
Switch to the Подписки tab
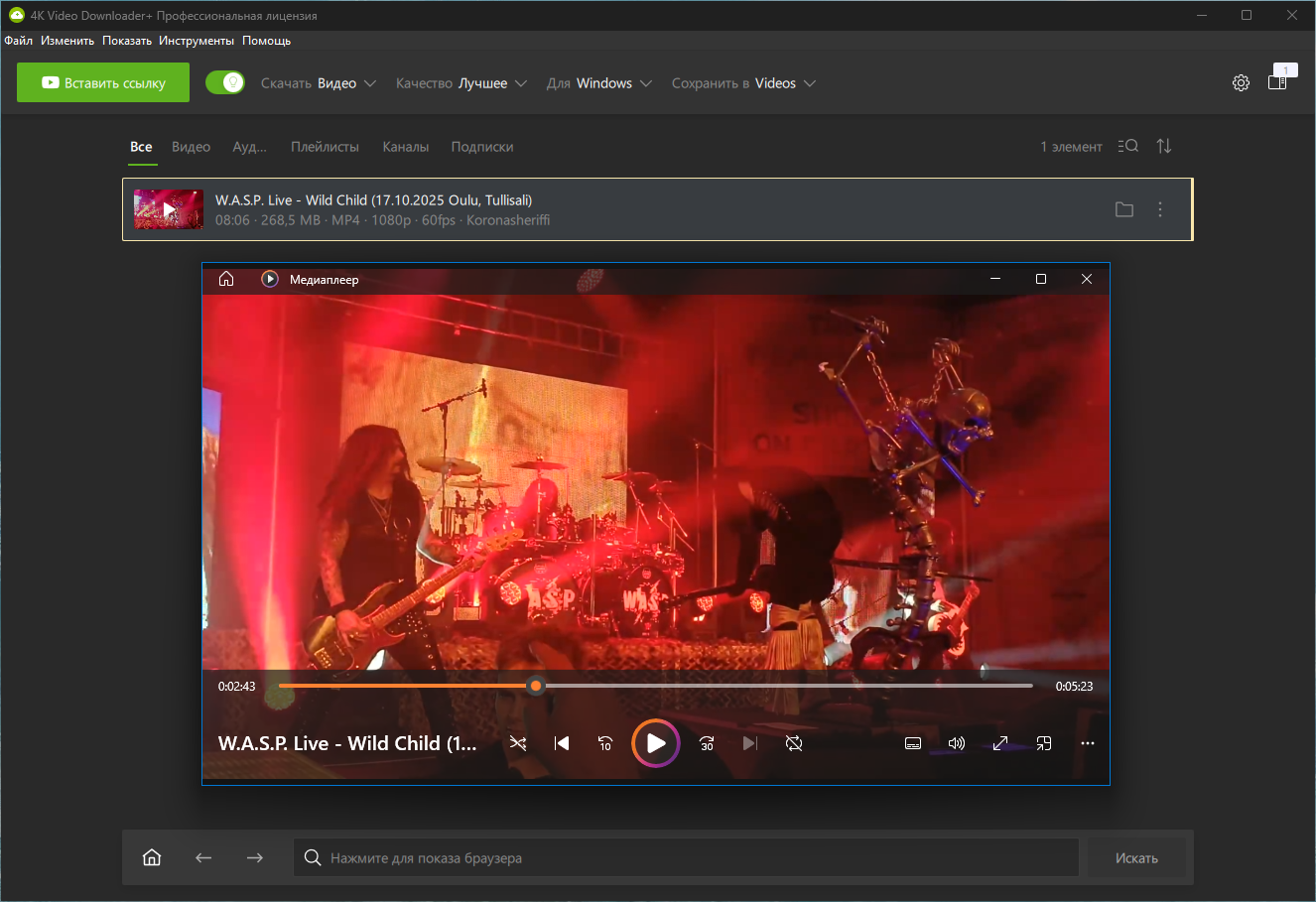pos(482,147)
